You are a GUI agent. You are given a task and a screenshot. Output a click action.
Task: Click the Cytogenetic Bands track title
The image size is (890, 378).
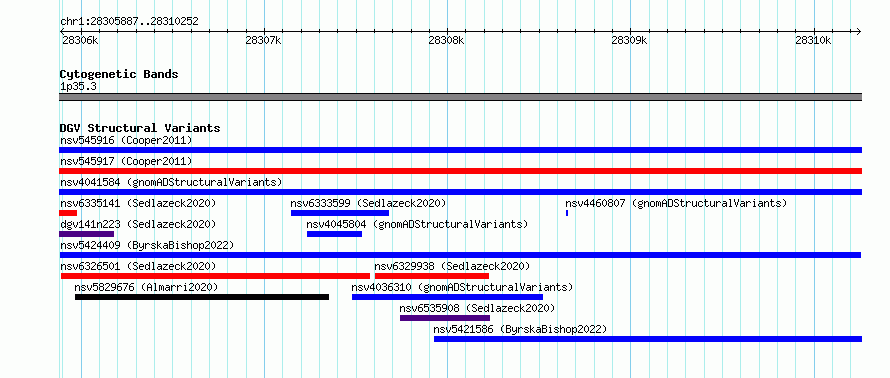coord(119,74)
